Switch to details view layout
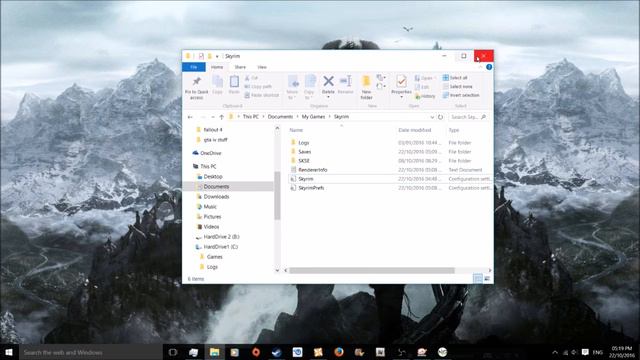 pyautogui.click(x=478, y=279)
